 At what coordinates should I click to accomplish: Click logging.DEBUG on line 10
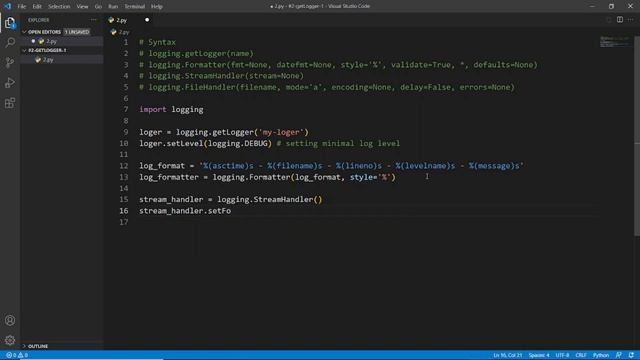point(238,143)
